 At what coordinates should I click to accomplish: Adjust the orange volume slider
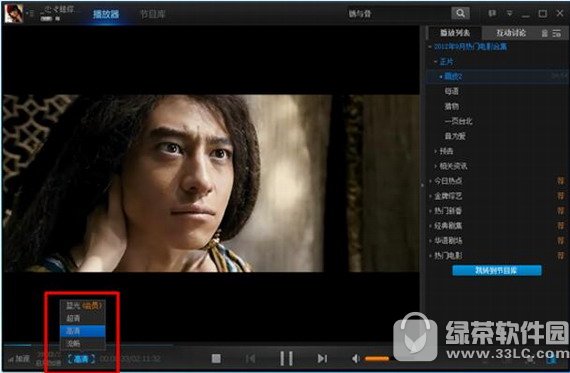pos(377,359)
